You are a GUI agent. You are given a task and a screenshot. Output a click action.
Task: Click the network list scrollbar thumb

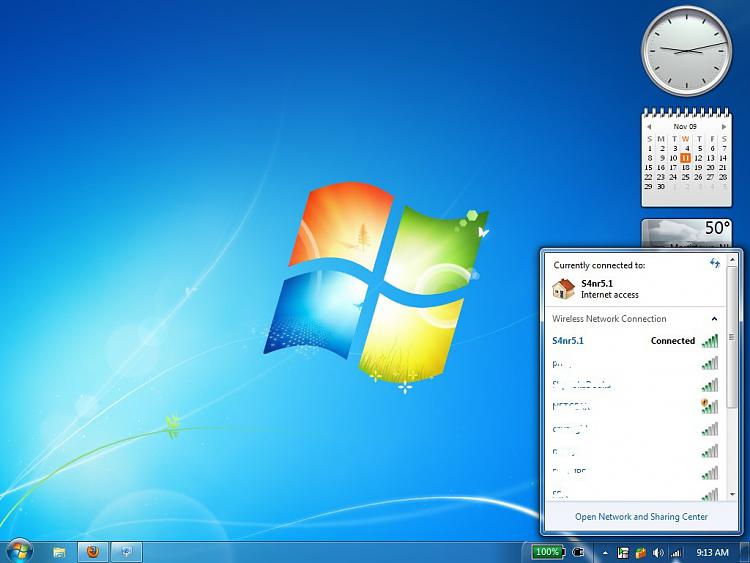pyautogui.click(x=732, y=337)
